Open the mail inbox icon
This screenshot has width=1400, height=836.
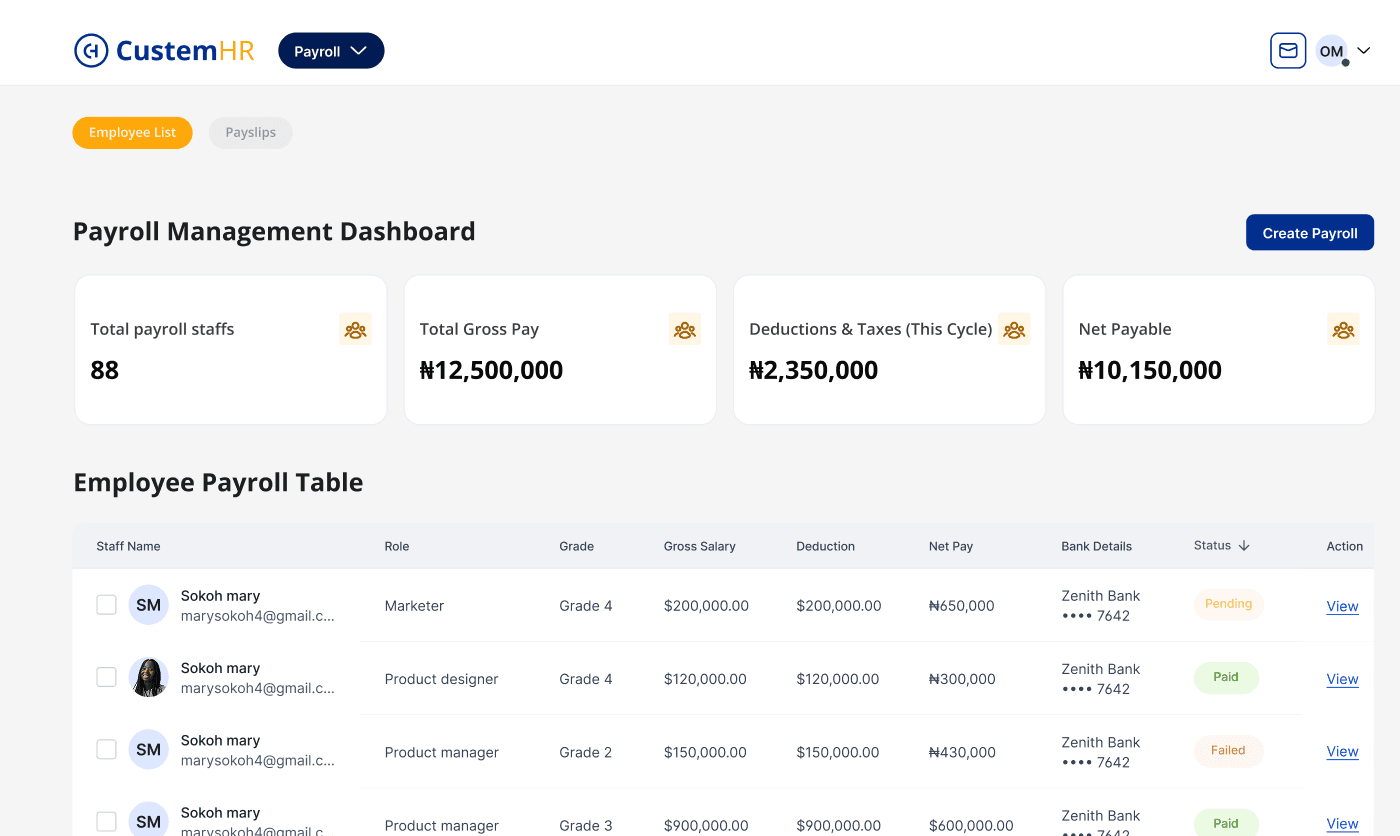pos(1288,51)
